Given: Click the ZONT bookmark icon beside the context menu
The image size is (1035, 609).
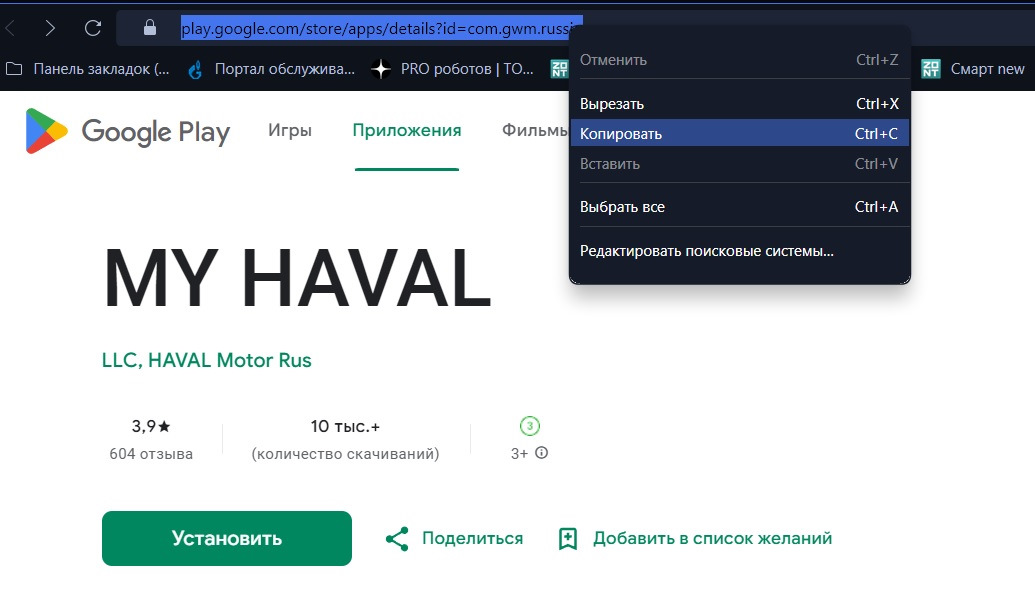Looking at the screenshot, I should click(x=559, y=69).
